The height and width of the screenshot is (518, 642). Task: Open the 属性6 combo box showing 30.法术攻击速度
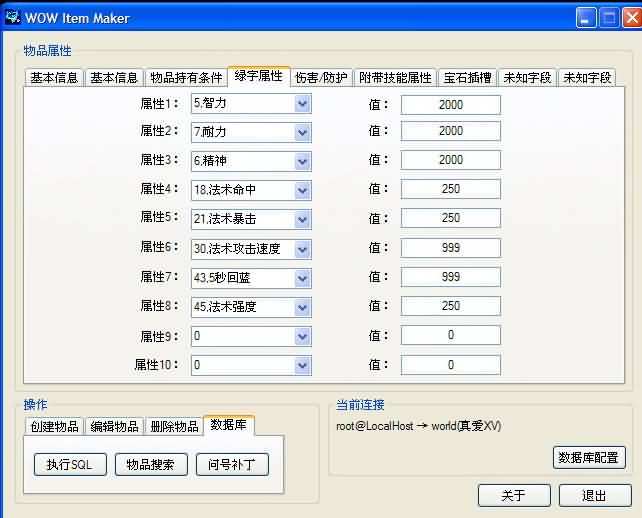click(303, 249)
